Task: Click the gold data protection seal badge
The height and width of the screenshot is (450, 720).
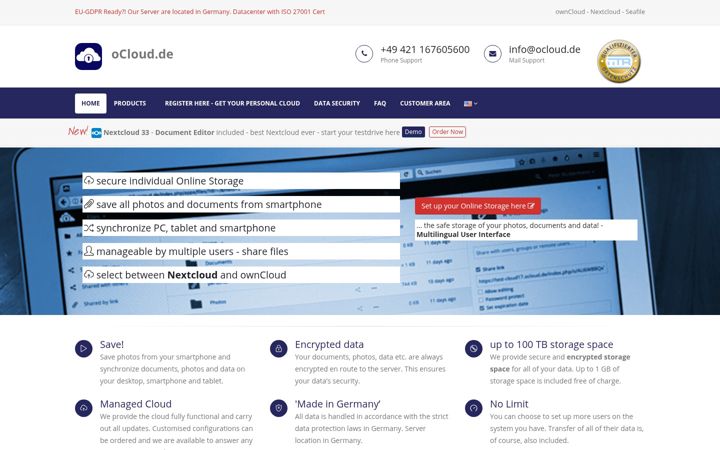Action: pyautogui.click(x=619, y=62)
